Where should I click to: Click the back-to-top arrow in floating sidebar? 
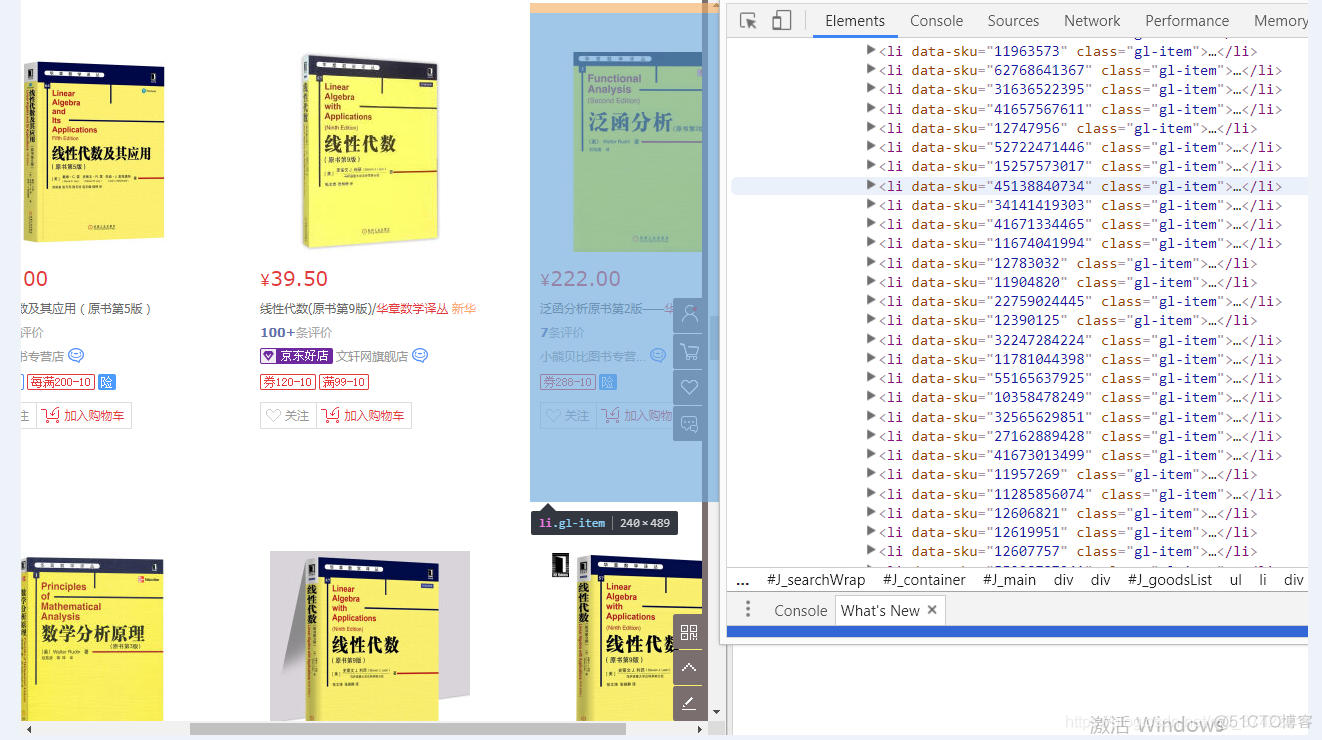point(689,668)
